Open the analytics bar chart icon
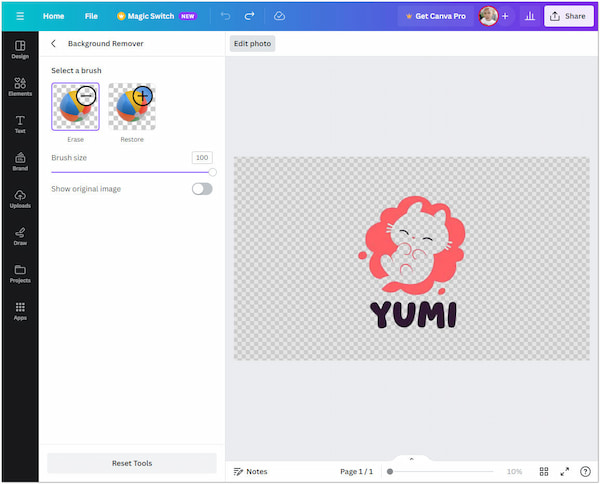The width and height of the screenshot is (600, 484). coord(529,16)
